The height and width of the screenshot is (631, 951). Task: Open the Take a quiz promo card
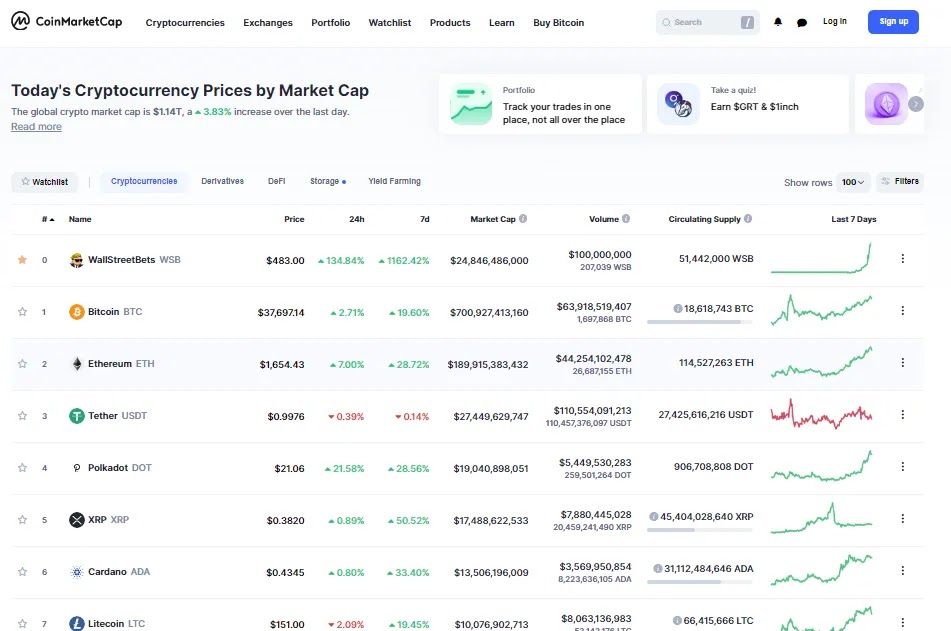click(748, 104)
